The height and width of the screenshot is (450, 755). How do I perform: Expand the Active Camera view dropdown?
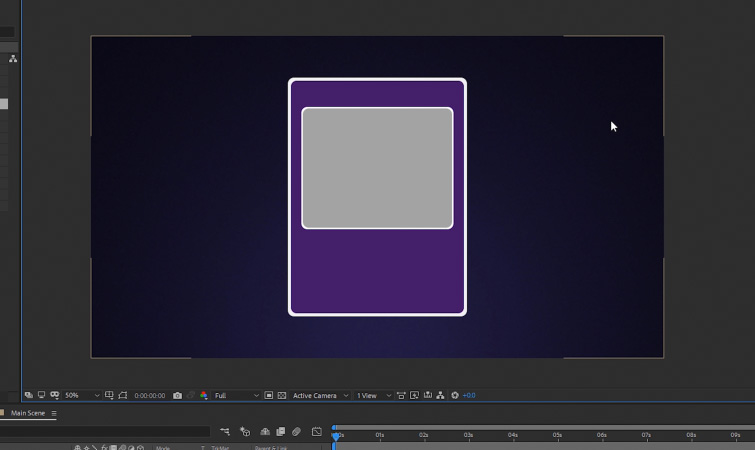point(320,396)
